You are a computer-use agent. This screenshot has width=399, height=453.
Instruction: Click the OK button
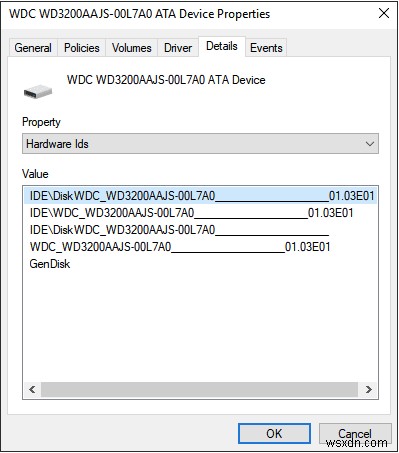[274, 433]
